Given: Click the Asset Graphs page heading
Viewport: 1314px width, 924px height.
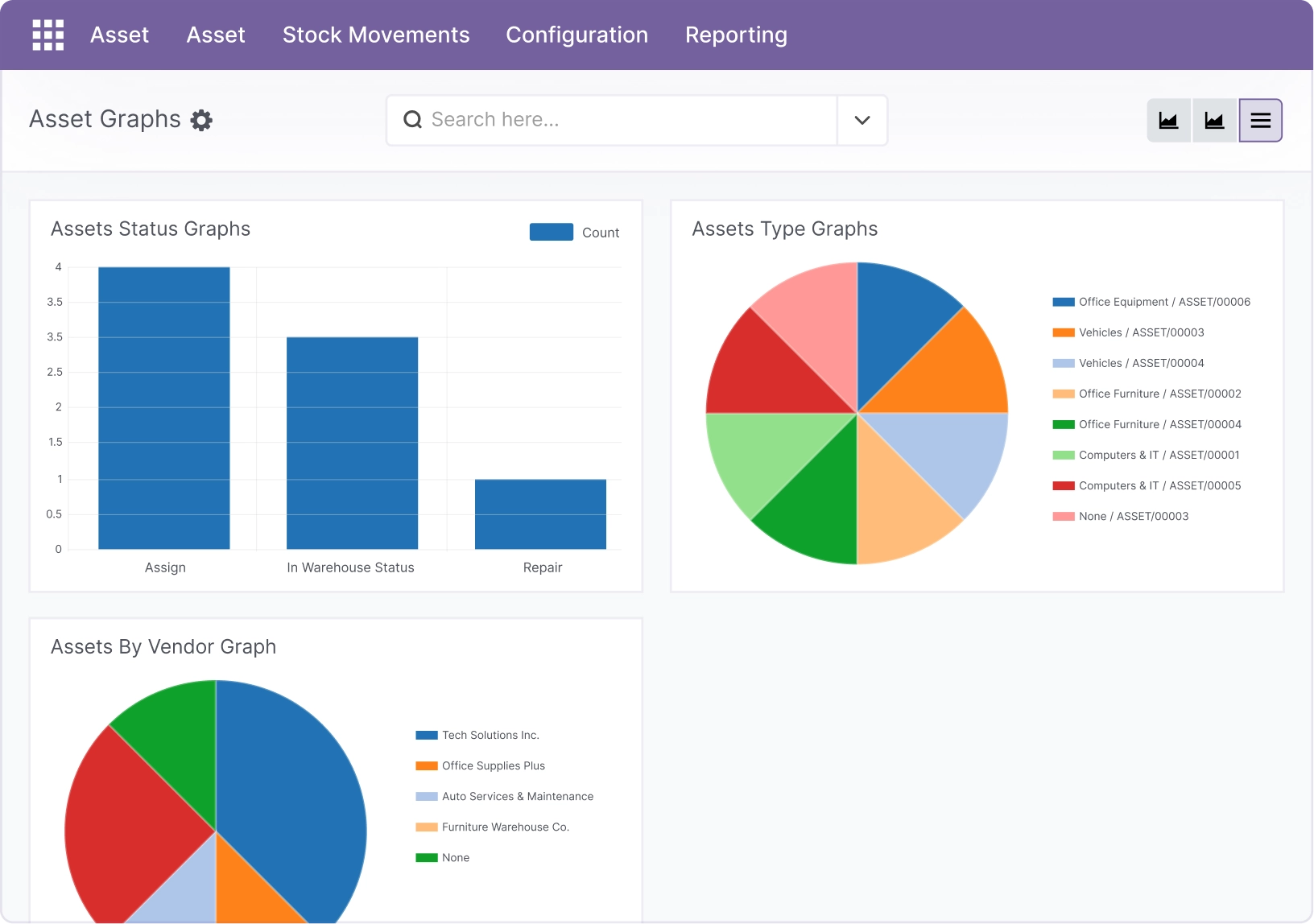Looking at the screenshot, I should (105, 119).
